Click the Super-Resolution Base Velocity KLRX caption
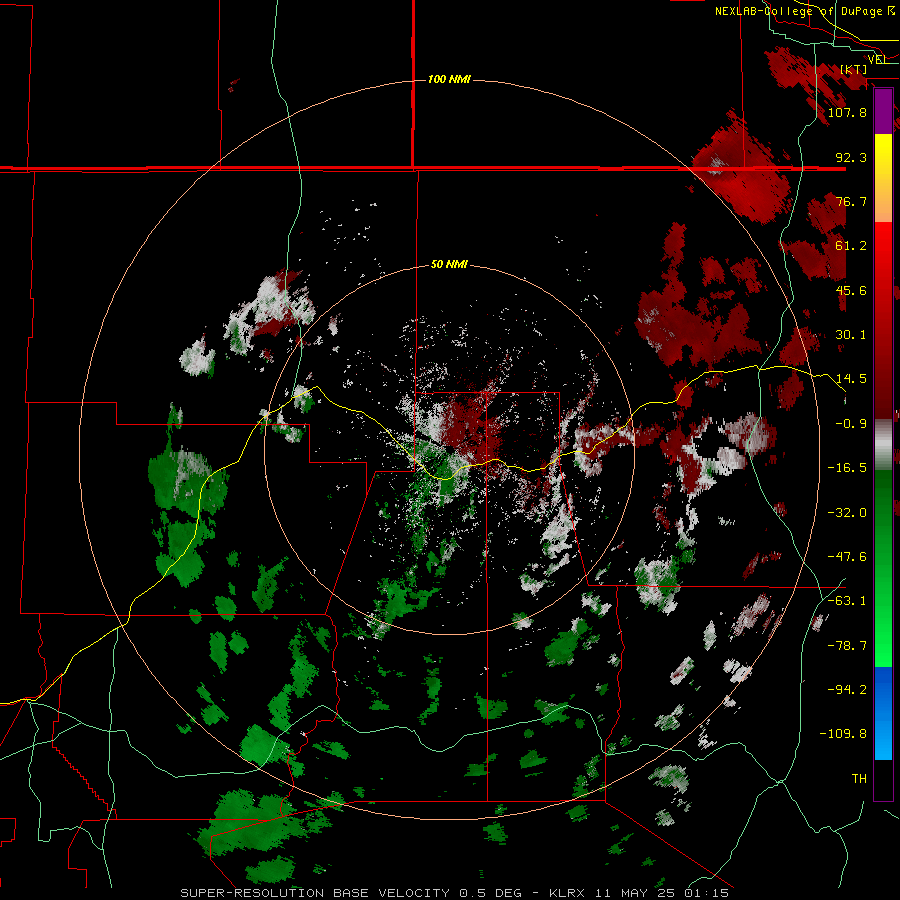900x900 pixels. point(455,893)
